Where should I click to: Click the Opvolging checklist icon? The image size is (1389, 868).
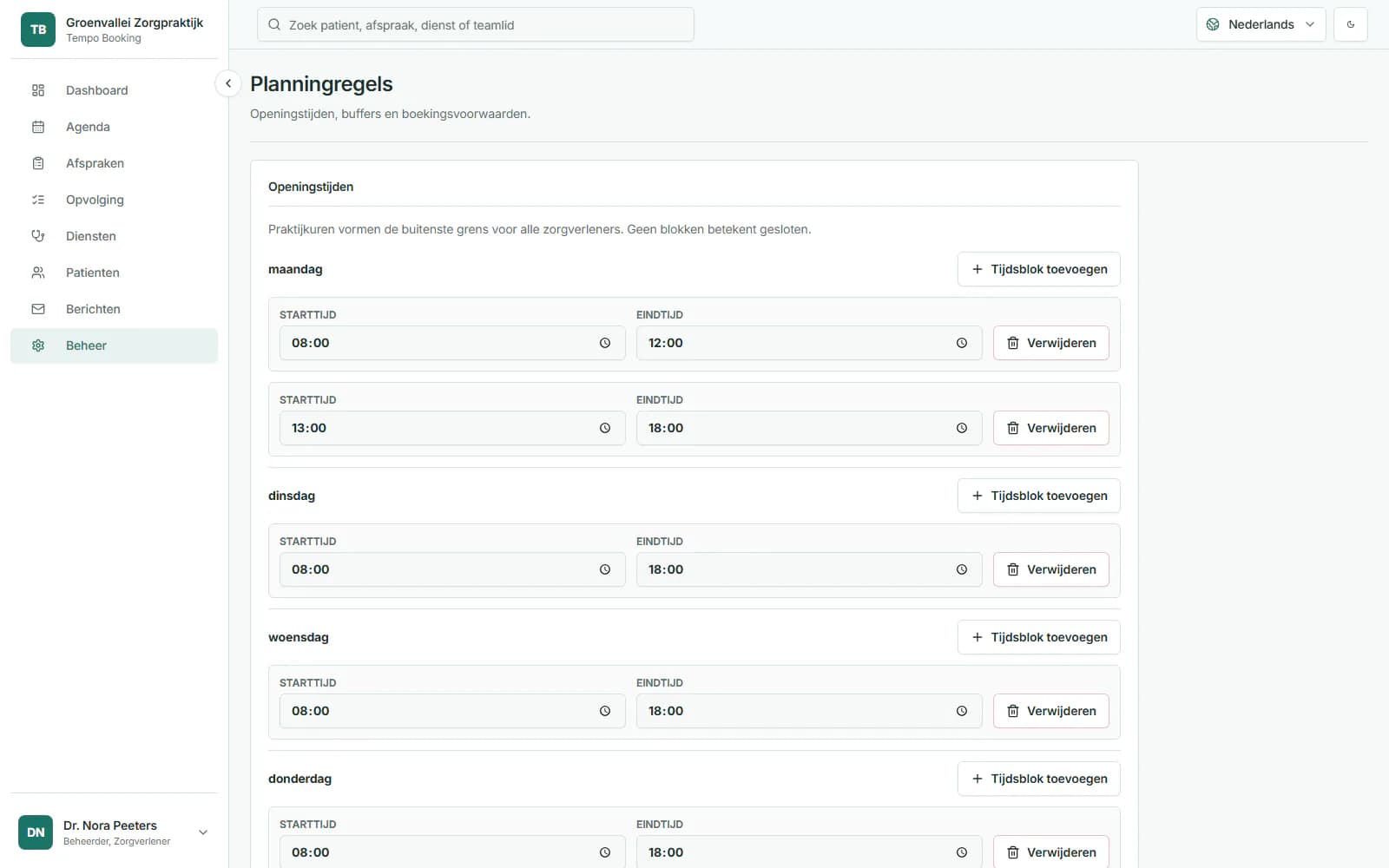pos(38,200)
